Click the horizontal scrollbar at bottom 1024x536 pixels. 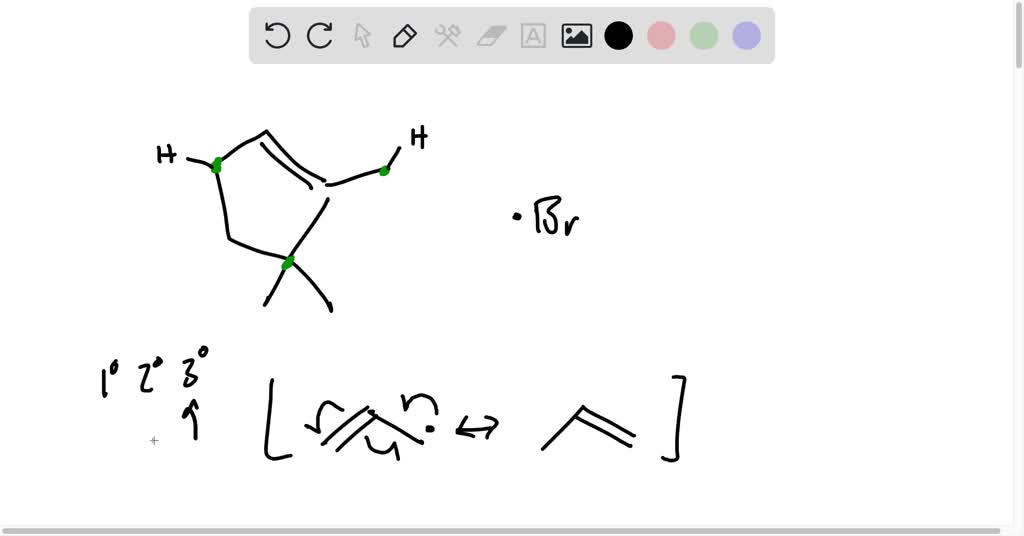tap(500, 531)
